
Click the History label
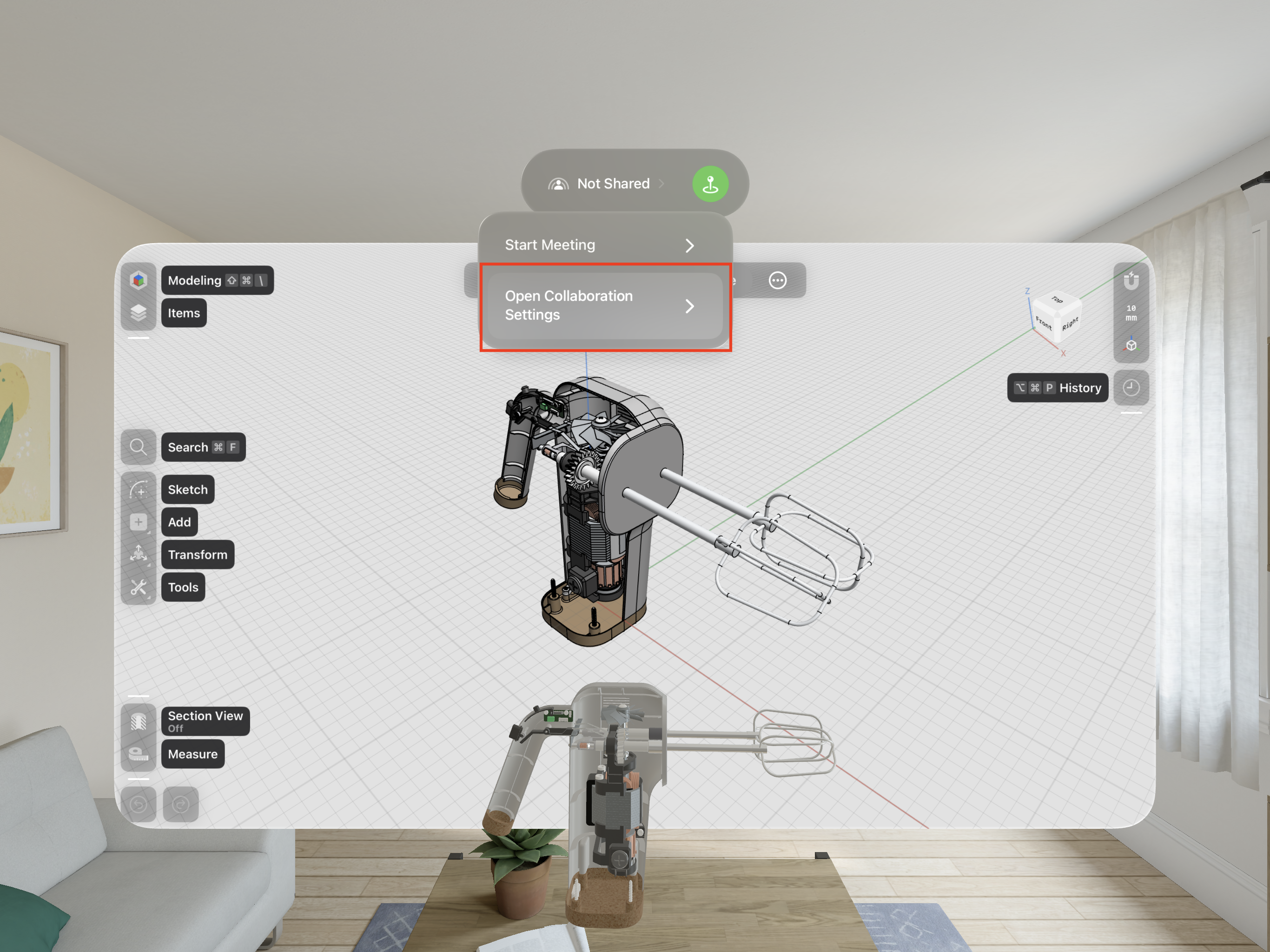point(1058,388)
